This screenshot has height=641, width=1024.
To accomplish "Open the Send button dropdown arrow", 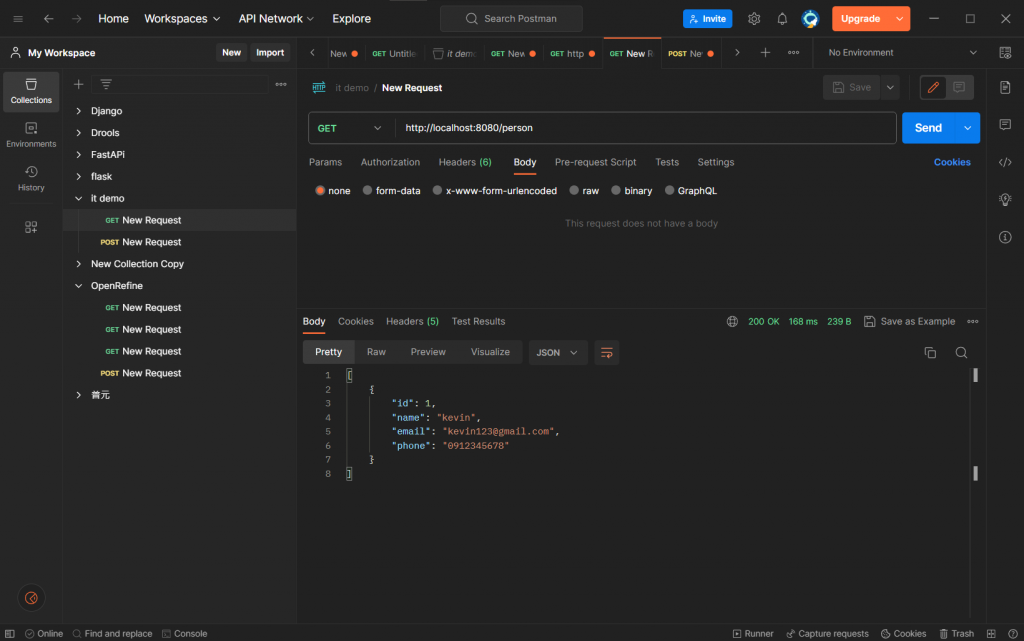I will tap(967, 128).
